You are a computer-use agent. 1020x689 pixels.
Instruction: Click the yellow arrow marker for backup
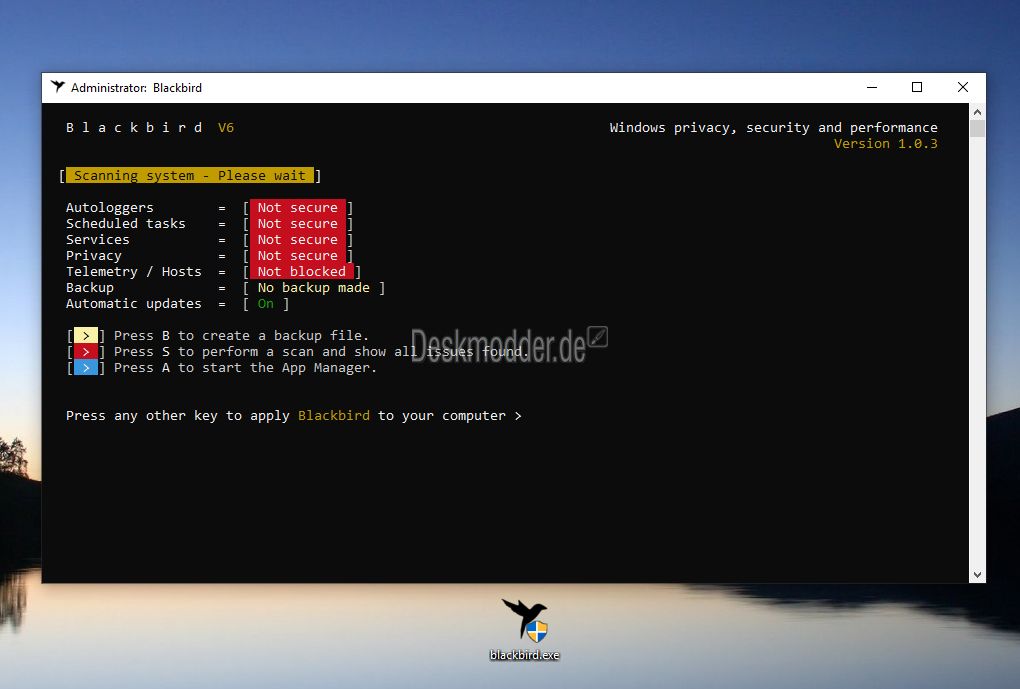[x=85, y=336]
